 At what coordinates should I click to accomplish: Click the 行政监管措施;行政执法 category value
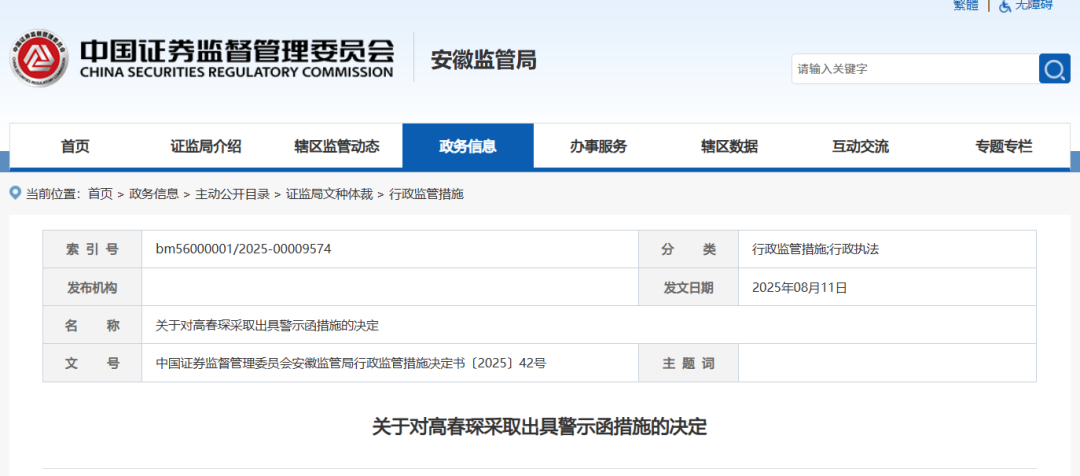tap(816, 249)
